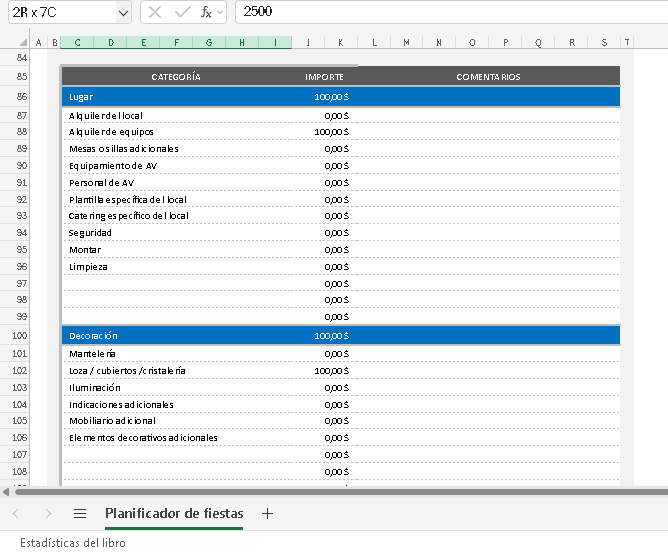Go to next sheet using right arrow
Image resolution: width=668 pixels, height=553 pixels.
[x=46, y=513]
